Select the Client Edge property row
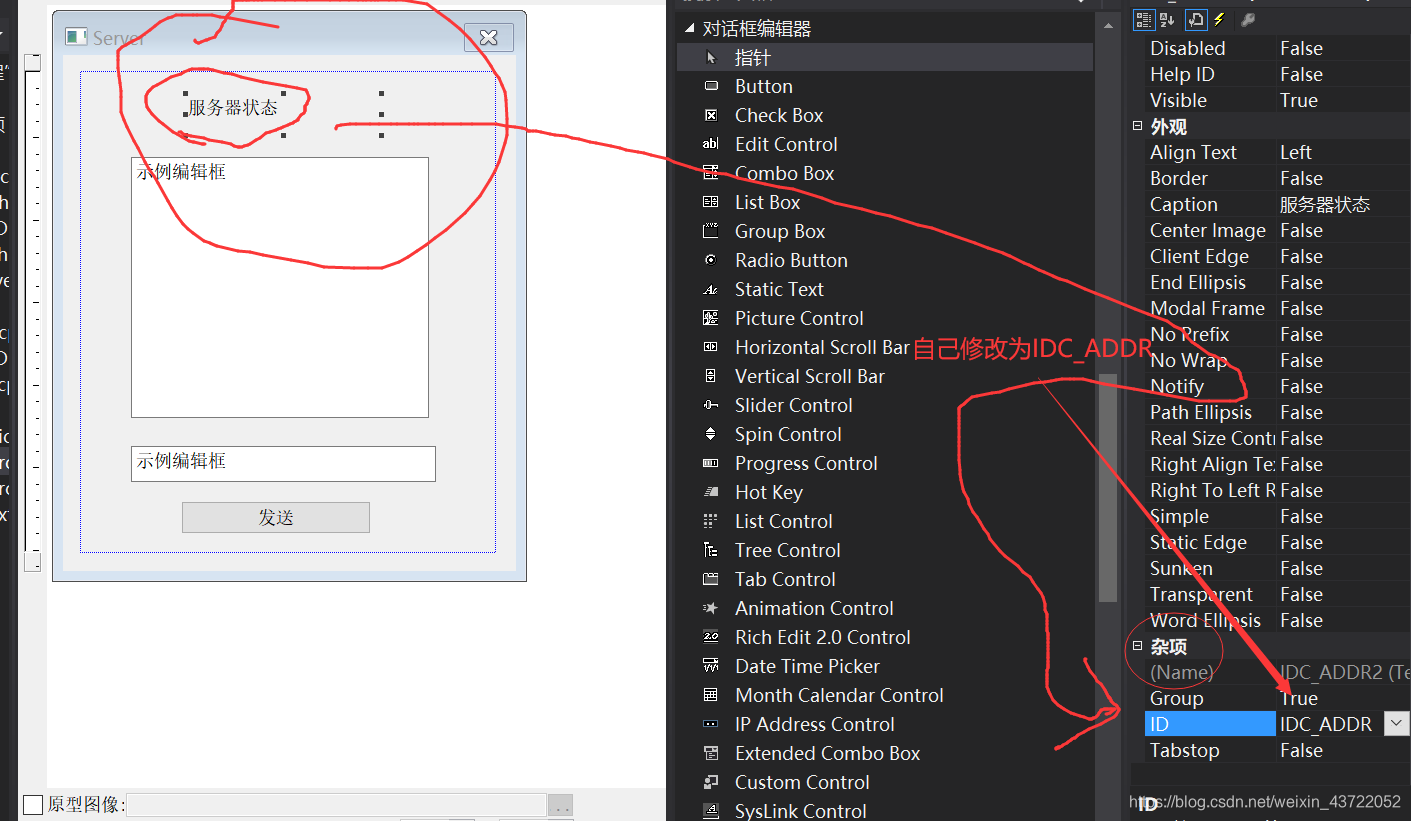 (x=1278, y=256)
